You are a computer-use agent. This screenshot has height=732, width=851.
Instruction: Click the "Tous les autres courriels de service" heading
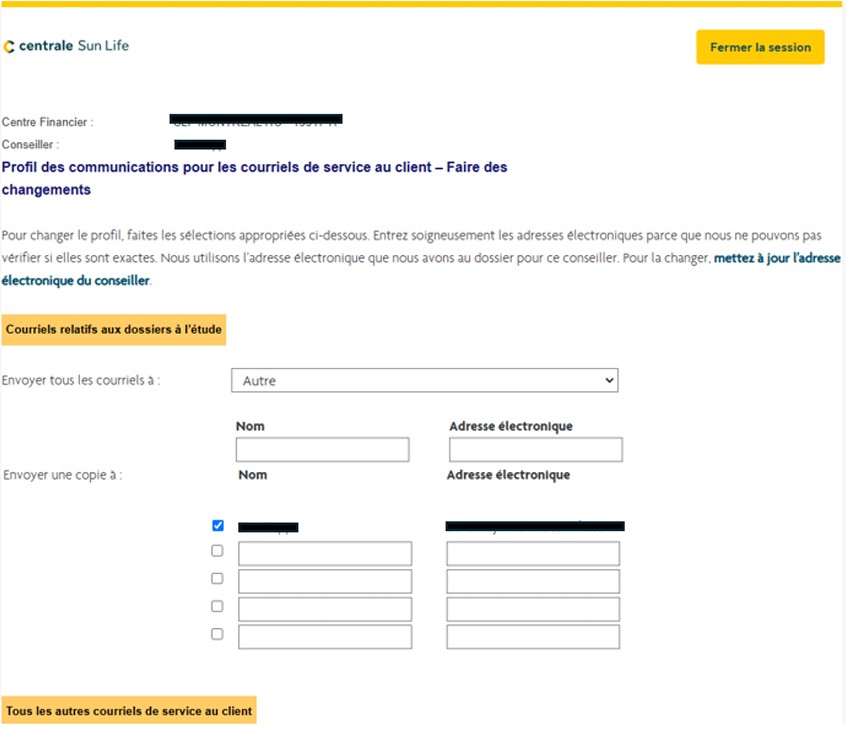click(x=128, y=711)
